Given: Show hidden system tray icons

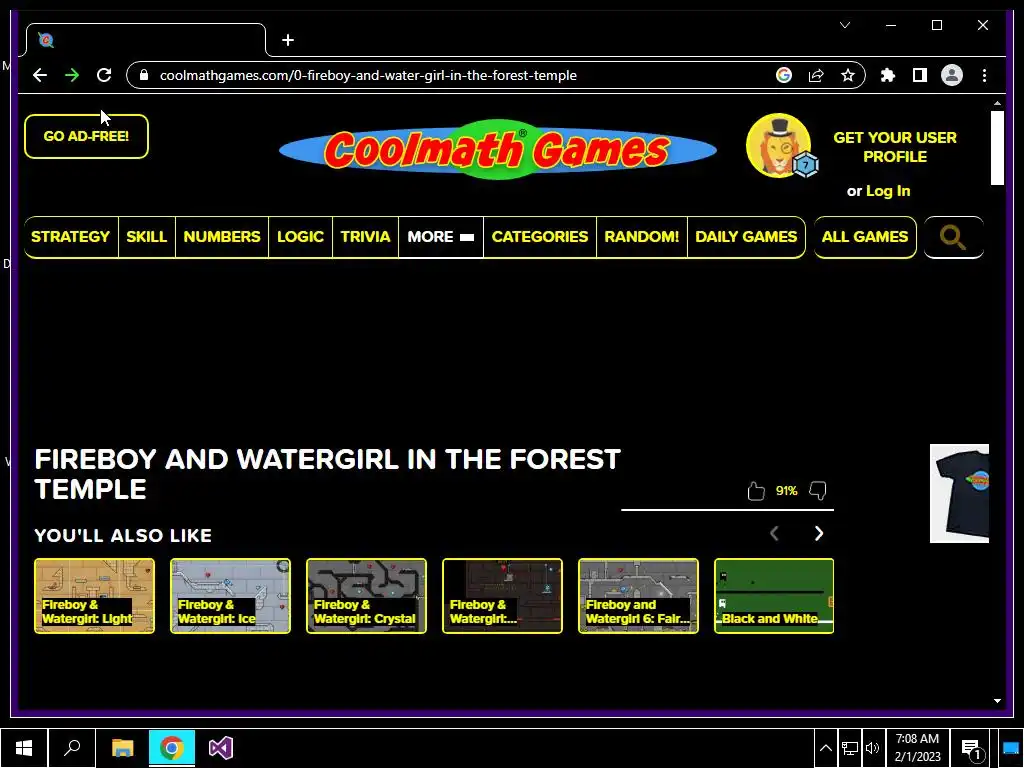Looking at the screenshot, I should pos(825,748).
